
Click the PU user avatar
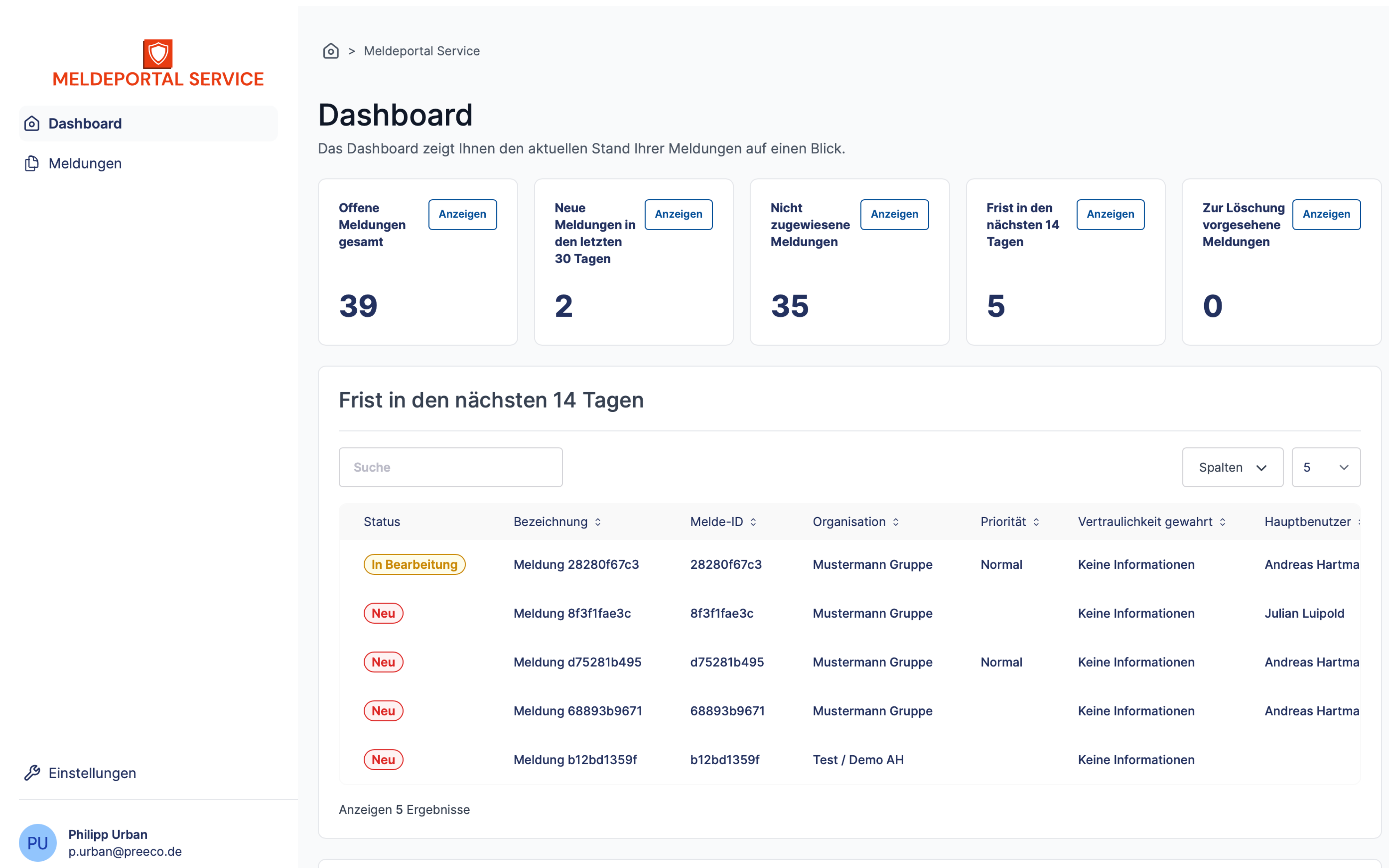pos(38,842)
